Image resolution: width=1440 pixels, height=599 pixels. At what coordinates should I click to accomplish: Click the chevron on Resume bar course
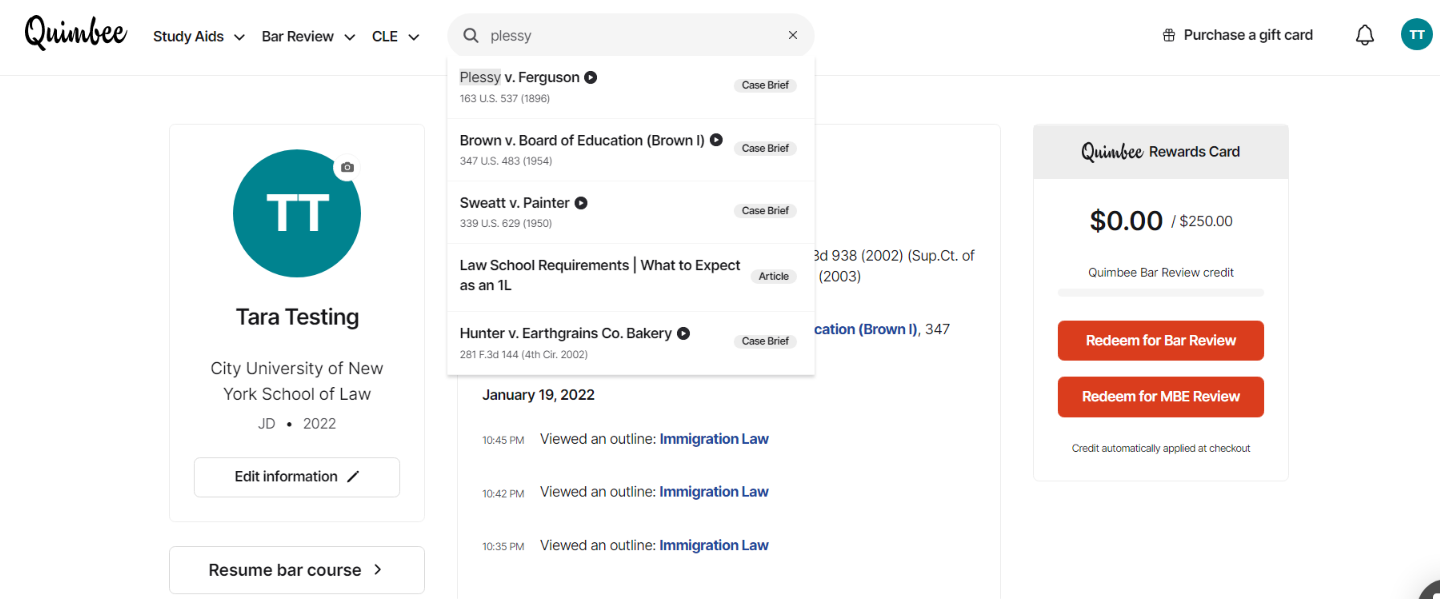[378, 570]
